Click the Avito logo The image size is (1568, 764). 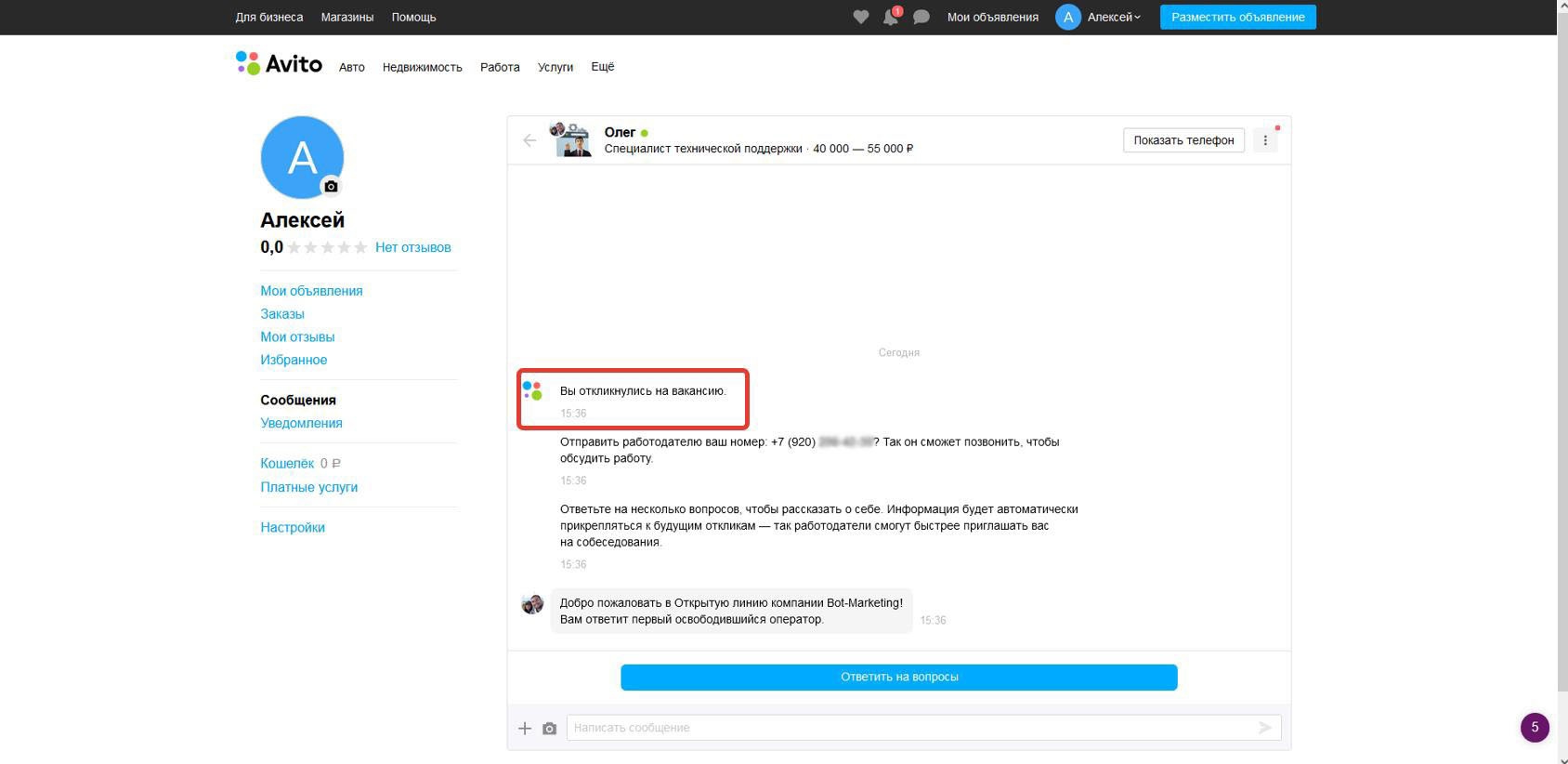click(x=279, y=64)
